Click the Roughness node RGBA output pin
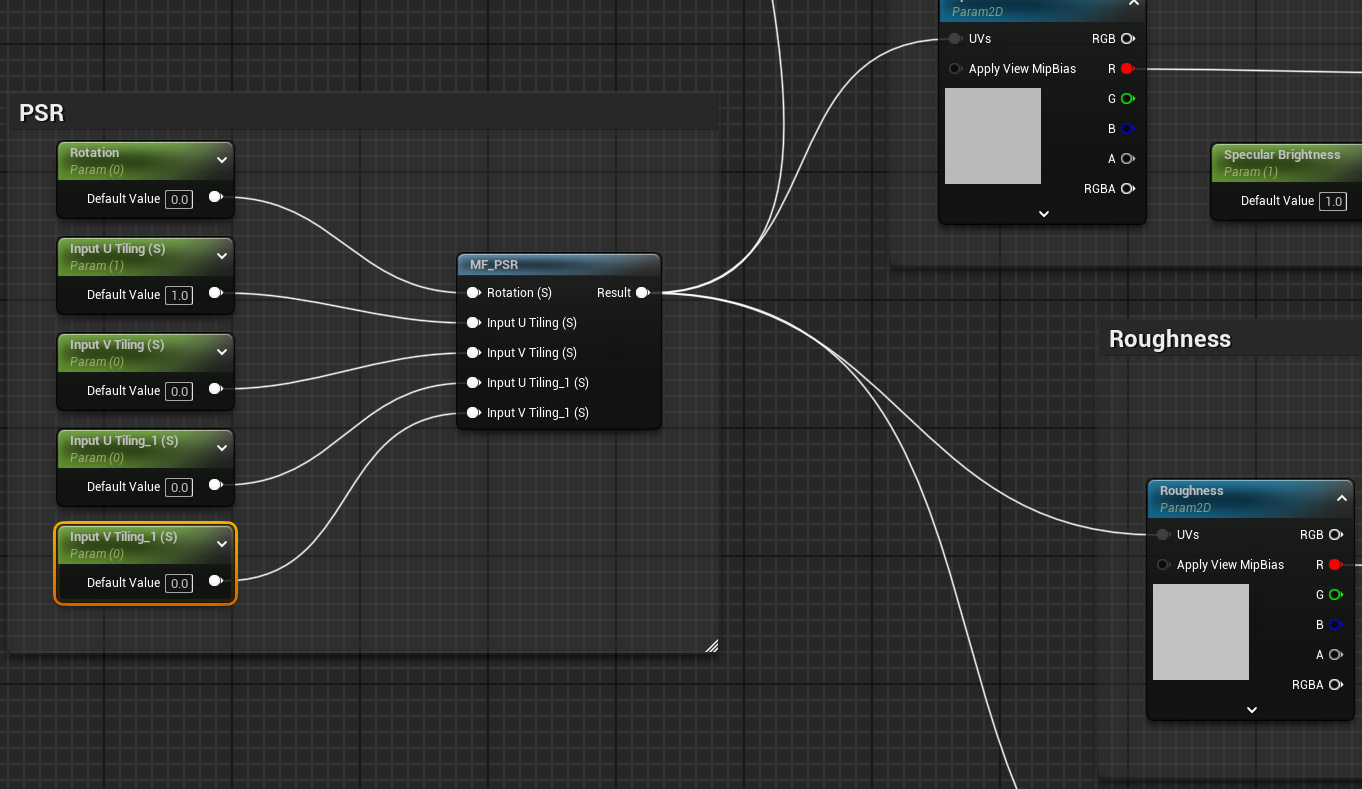The height and width of the screenshot is (789, 1362). click(x=1335, y=685)
